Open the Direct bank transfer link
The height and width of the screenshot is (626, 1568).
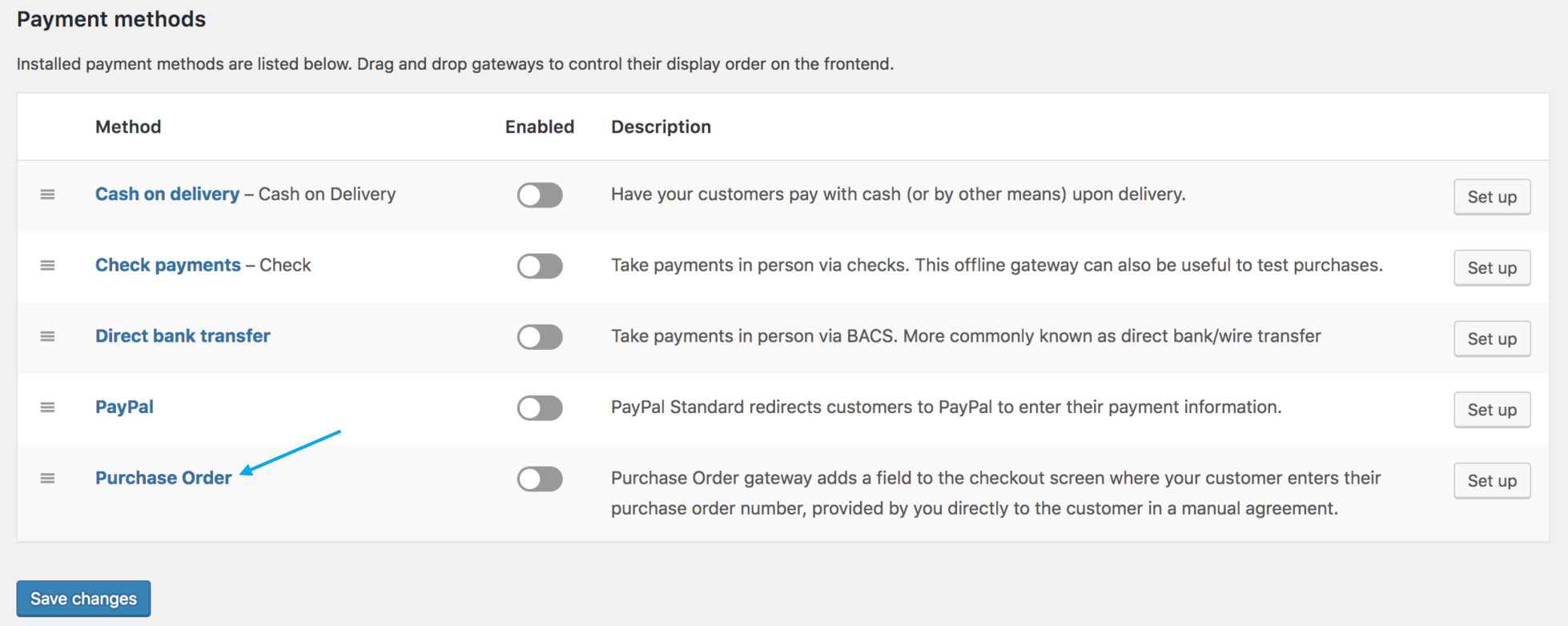182,336
